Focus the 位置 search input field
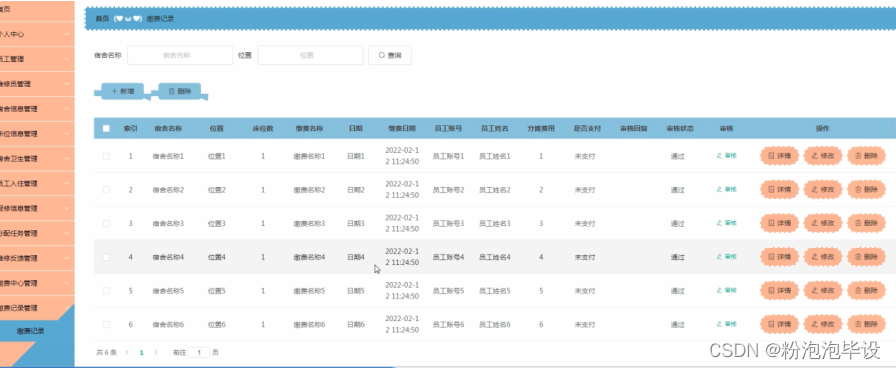This screenshot has width=896, height=369. point(310,55)
